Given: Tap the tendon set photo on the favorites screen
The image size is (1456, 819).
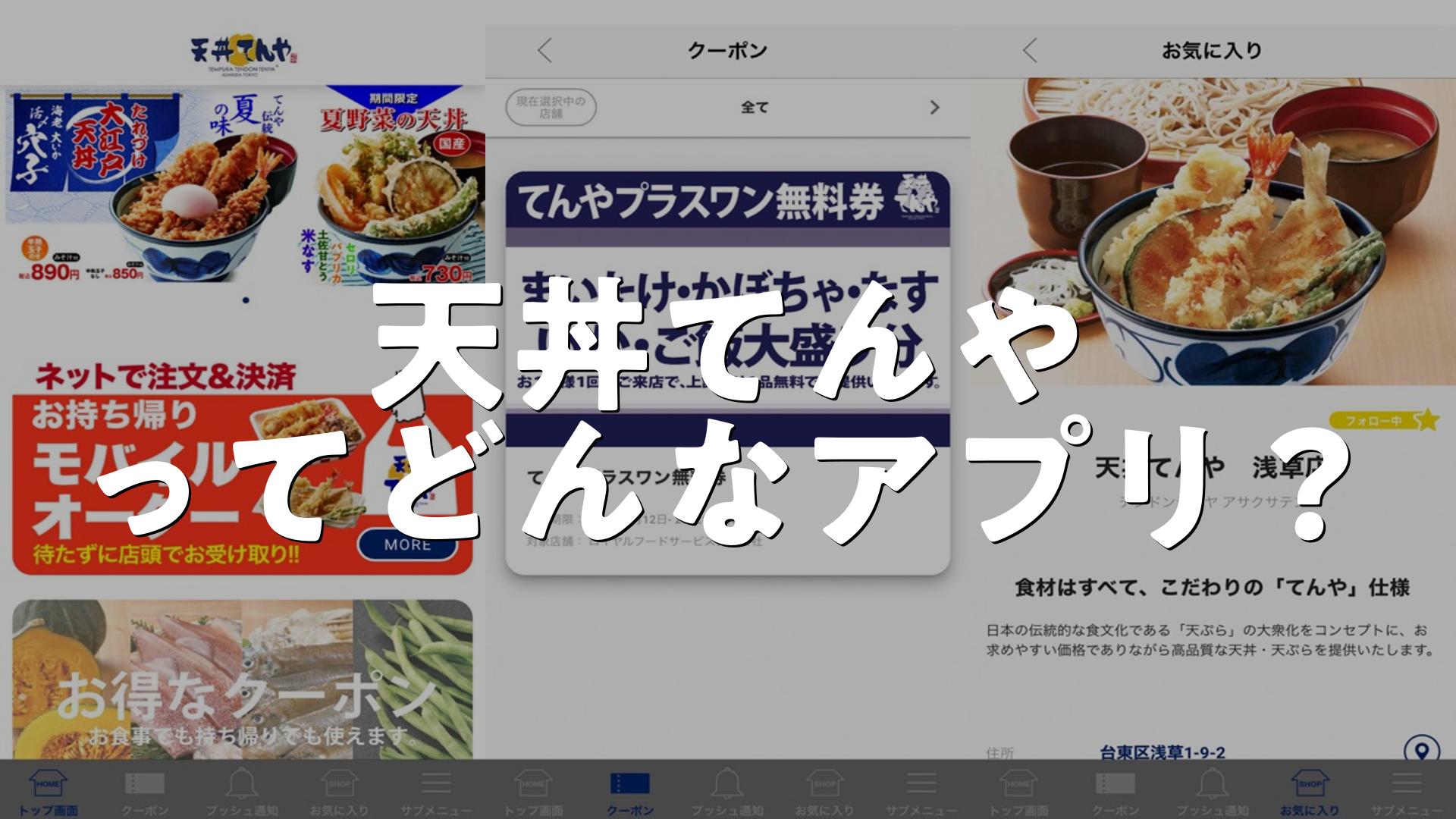Looking at the screenshot, I should pos(1213,232).
